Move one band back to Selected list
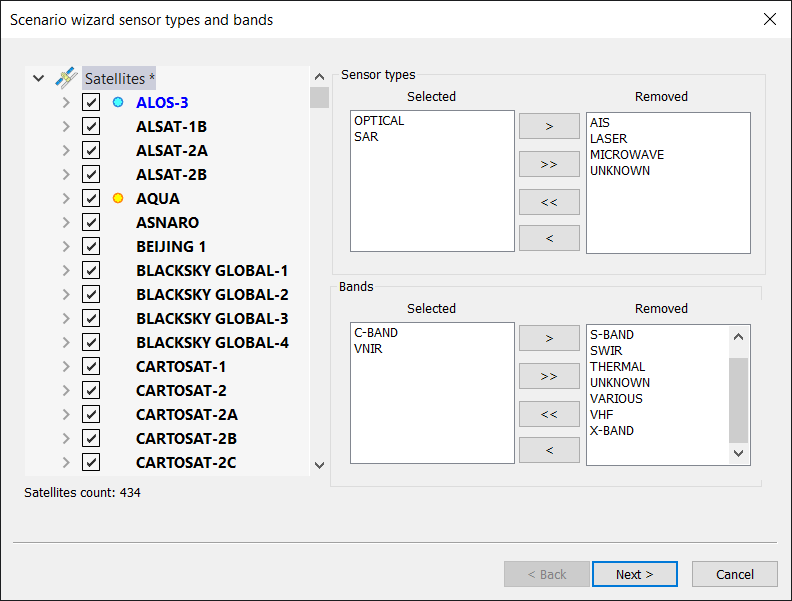Screen dimensions: 792x601 (549, 450)
